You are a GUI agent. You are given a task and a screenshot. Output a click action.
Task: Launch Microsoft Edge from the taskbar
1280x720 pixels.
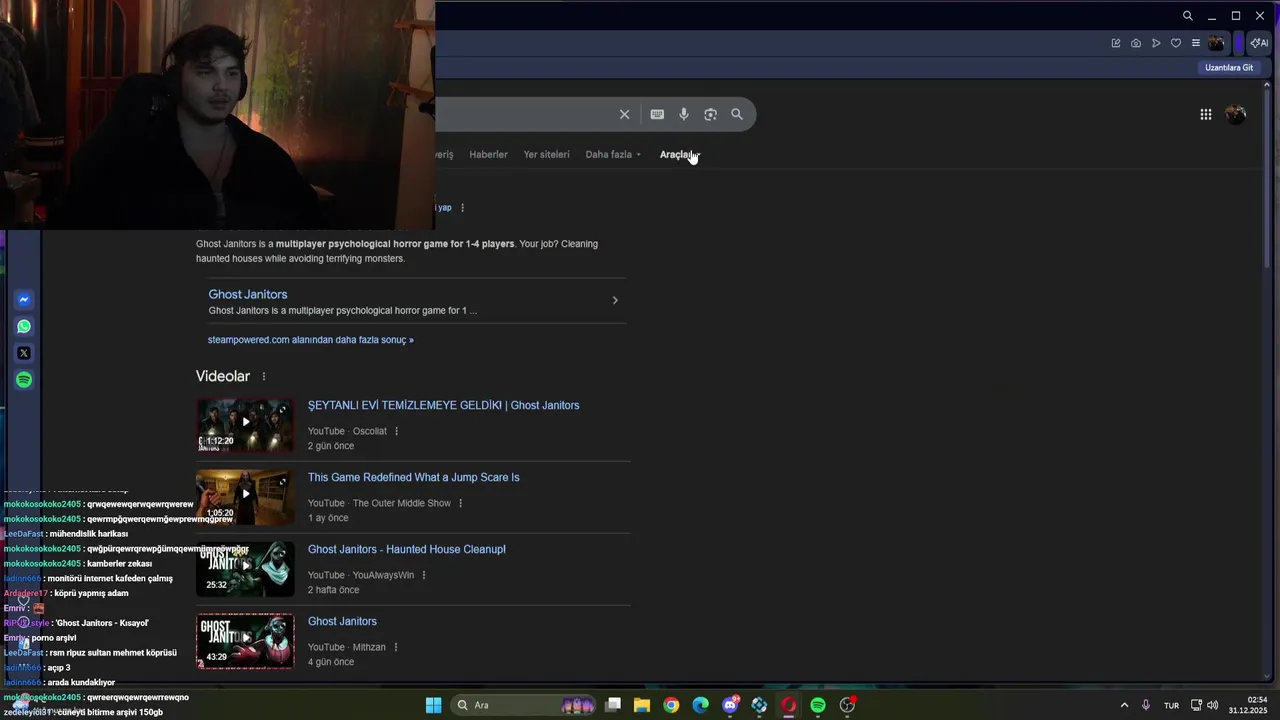[701, 705]
